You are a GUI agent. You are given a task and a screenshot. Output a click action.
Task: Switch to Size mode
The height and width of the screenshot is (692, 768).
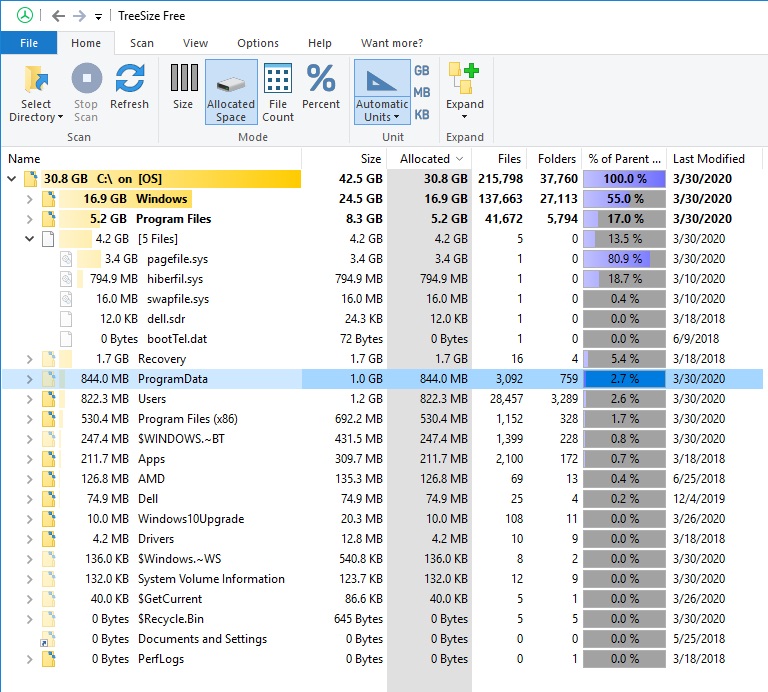tap(183, 87)
